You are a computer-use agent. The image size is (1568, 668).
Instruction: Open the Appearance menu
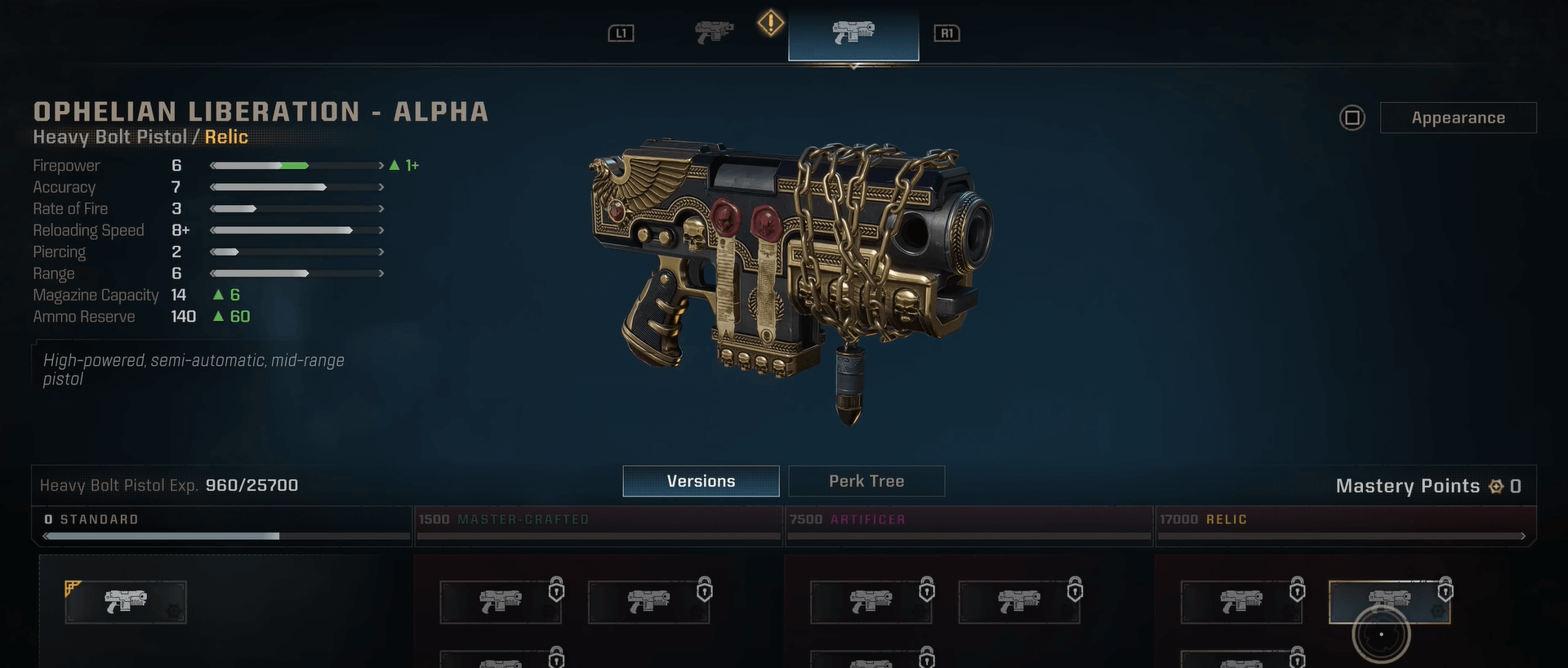click(1458, 118)
